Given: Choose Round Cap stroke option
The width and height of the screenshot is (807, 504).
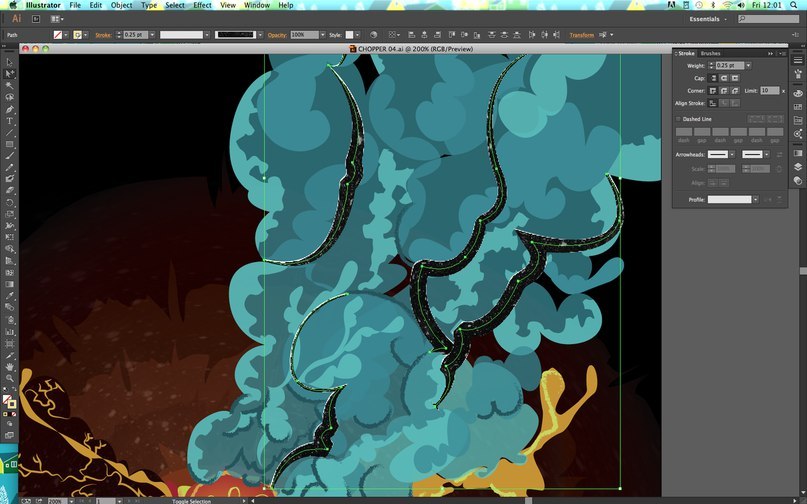Looking at the screenshot, I should (x=724, y=78).
